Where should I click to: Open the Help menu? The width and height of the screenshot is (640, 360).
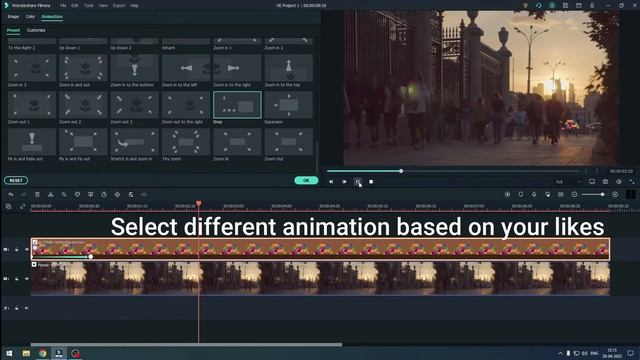coord(134,6)
